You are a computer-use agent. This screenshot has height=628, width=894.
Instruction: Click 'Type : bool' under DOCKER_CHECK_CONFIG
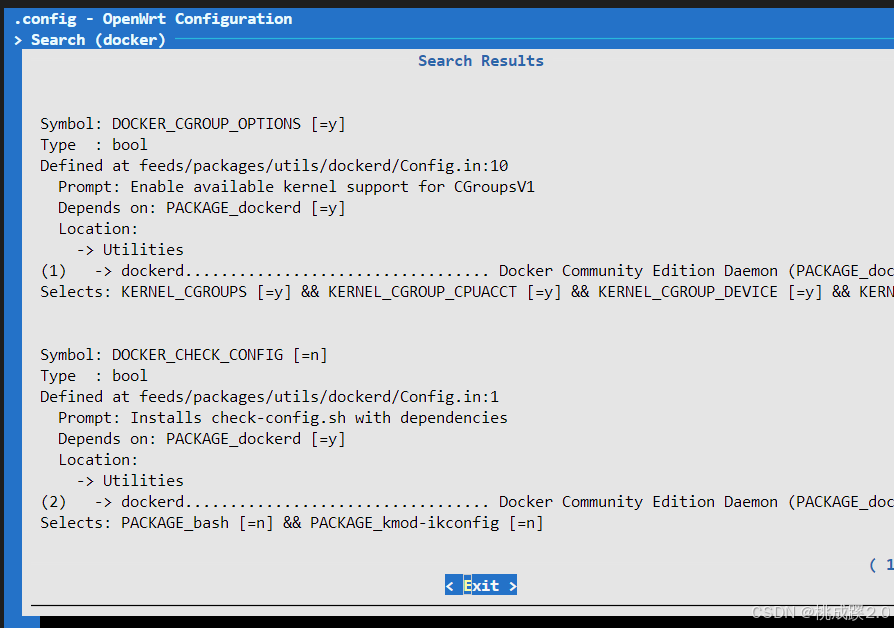point(94,376)
